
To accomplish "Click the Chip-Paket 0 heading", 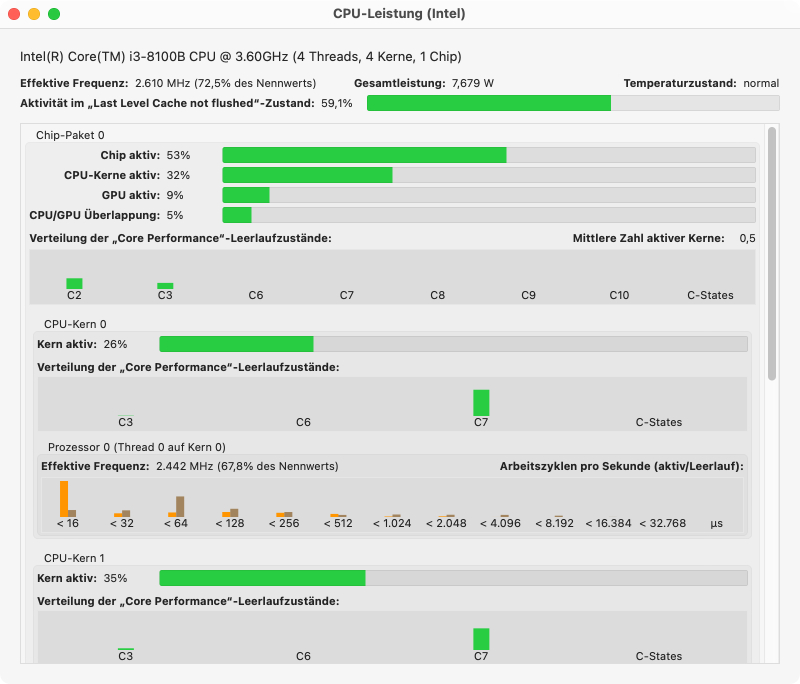I will [70, 135].
